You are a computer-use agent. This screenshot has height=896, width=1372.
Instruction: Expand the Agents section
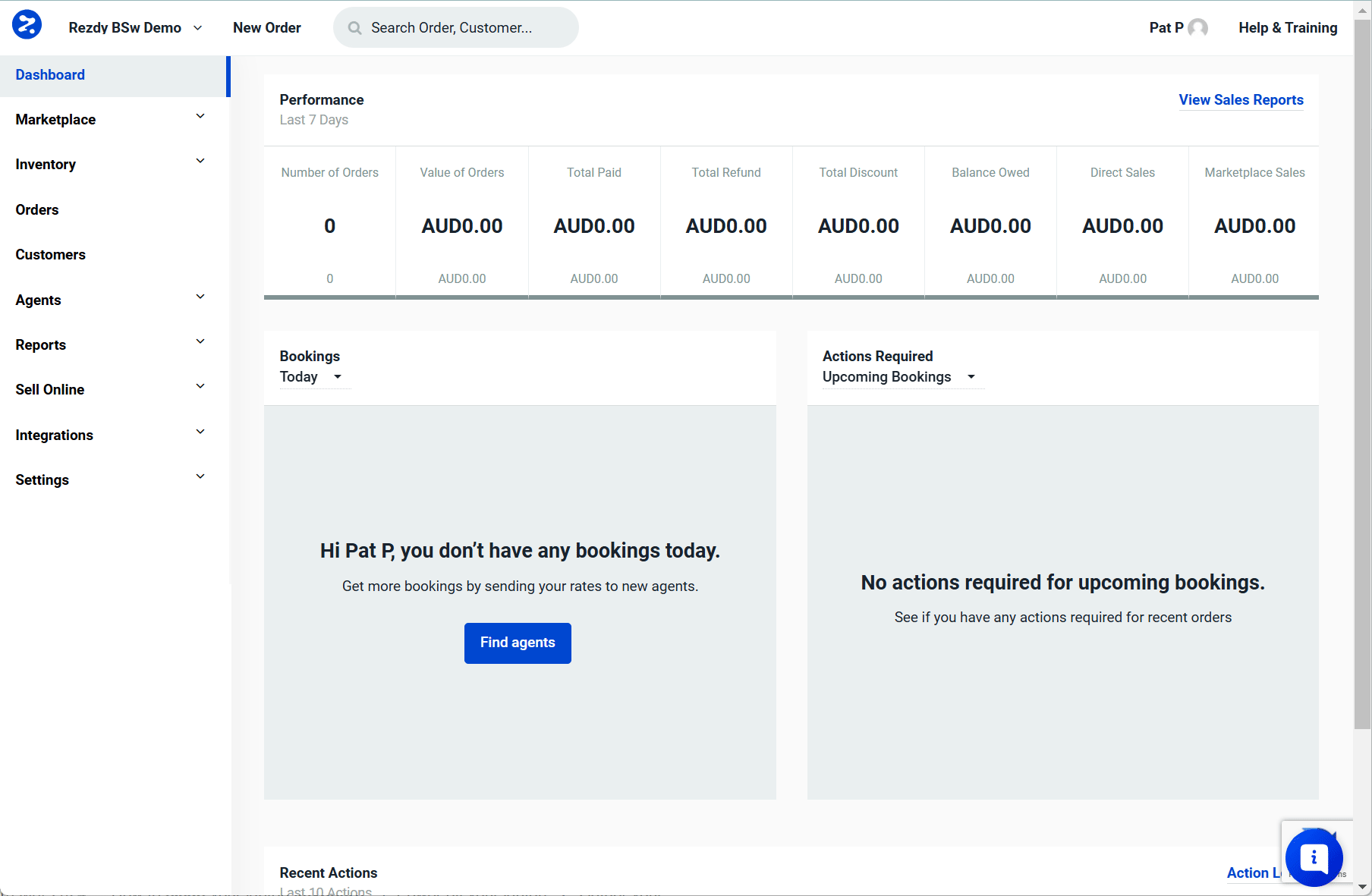pos(200,297)
